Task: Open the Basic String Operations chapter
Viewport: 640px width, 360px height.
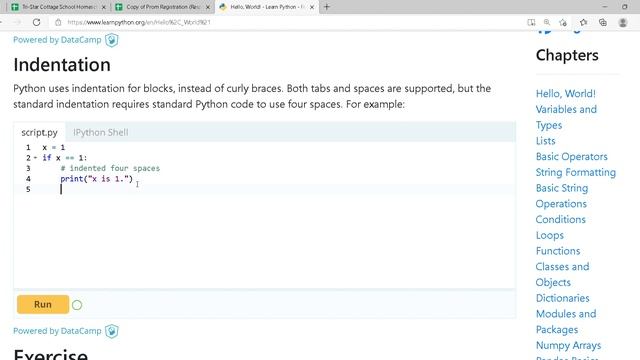Action: [562, 196]
